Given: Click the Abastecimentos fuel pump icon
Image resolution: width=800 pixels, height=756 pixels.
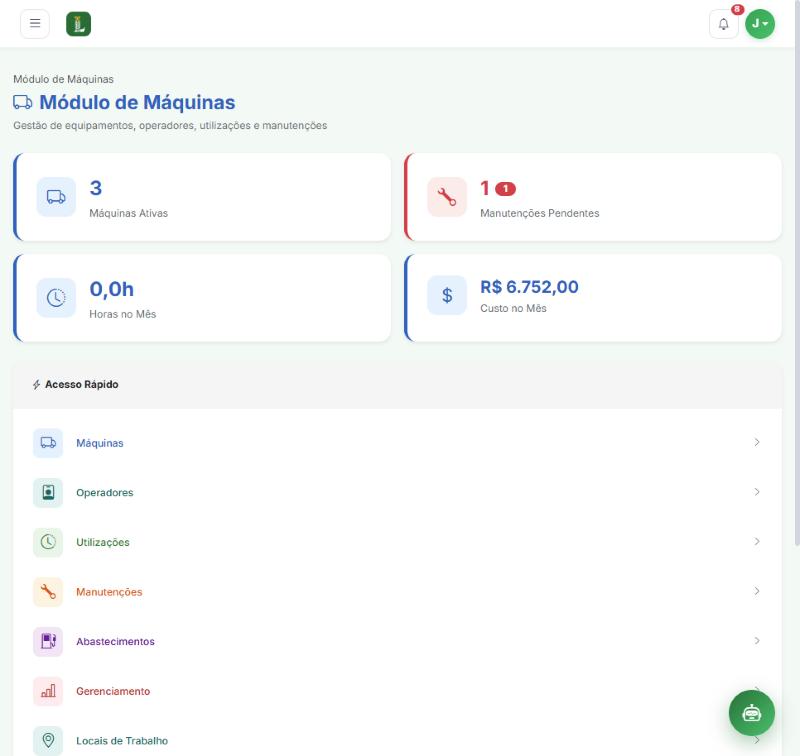Looking at the screenshot, I should 48,641.
